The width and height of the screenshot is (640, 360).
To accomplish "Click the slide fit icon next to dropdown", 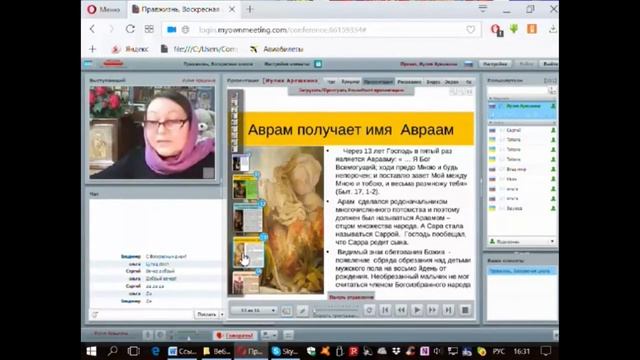I will (x=287, y=311).
